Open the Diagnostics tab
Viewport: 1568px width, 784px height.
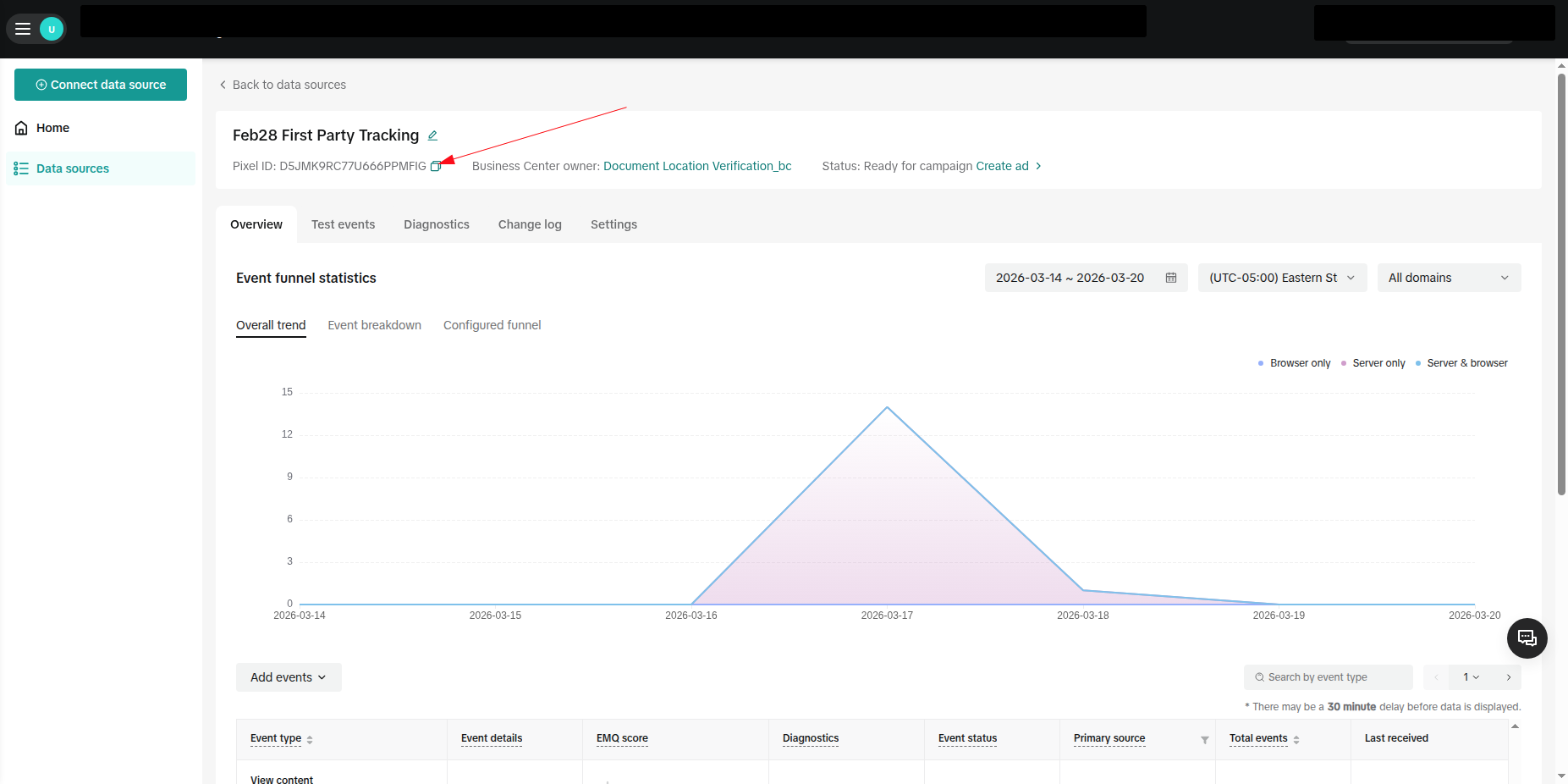coord(437,224)
